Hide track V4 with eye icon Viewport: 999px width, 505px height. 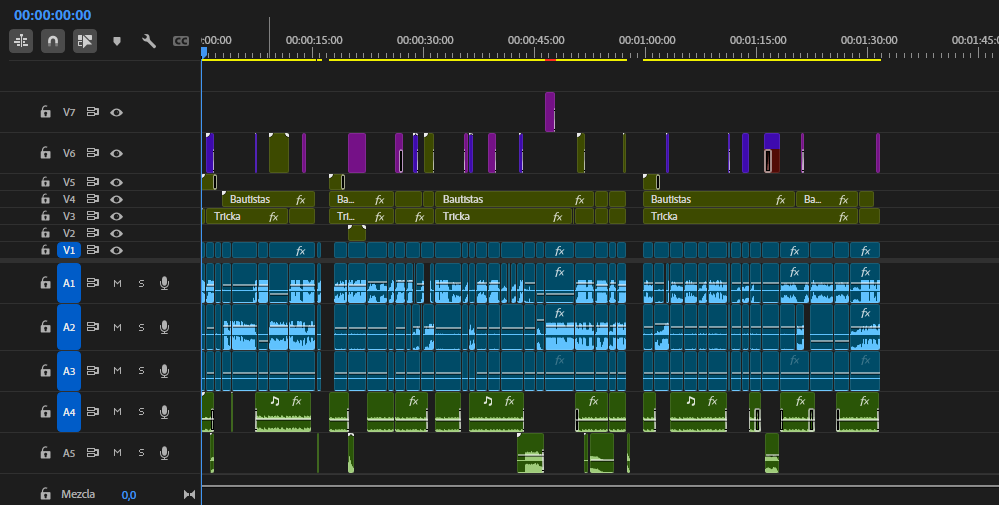pyautogui.click(x=116, y=199)
